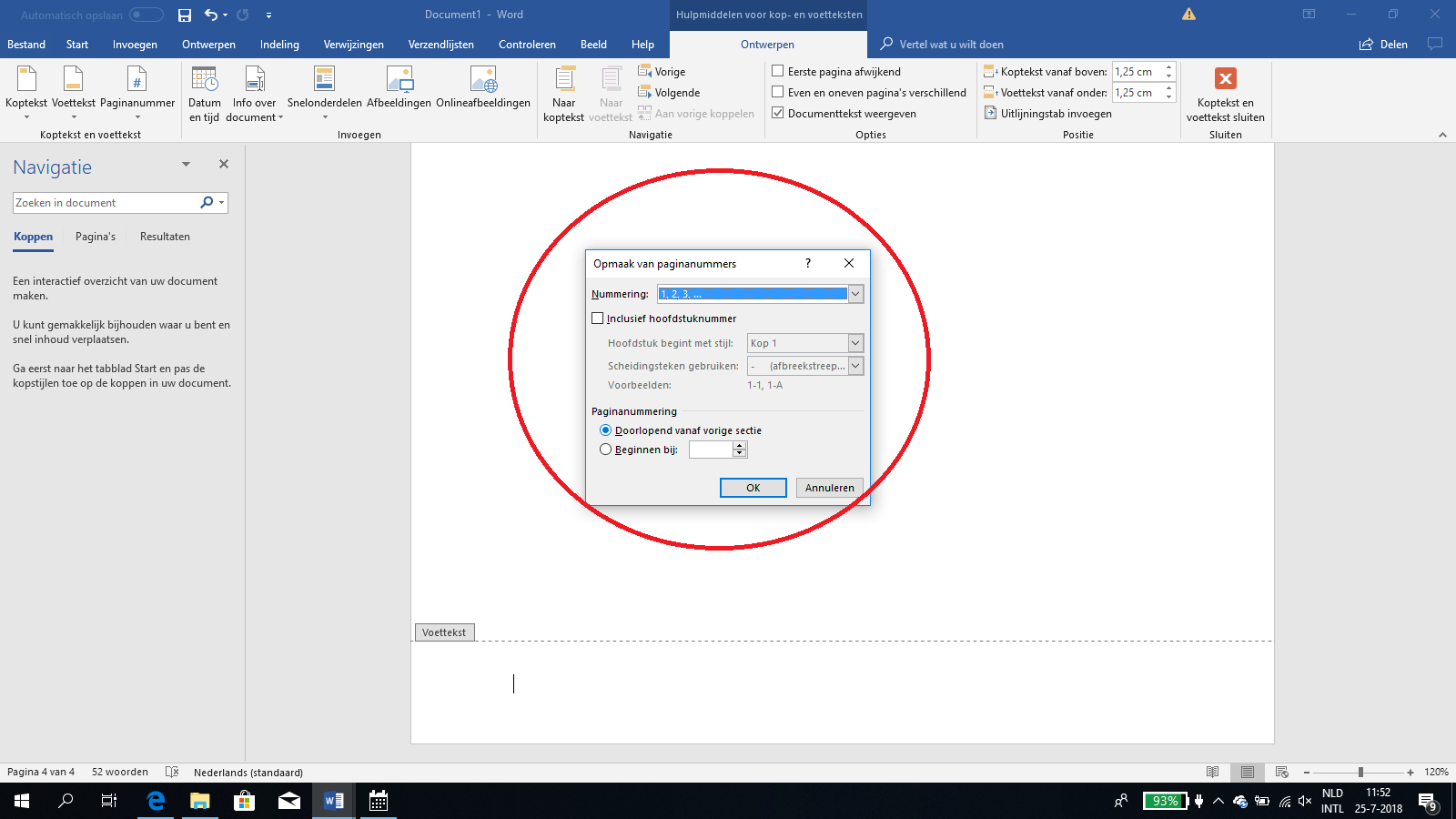Click the Koptekst header icon

[x=26, y=81]
